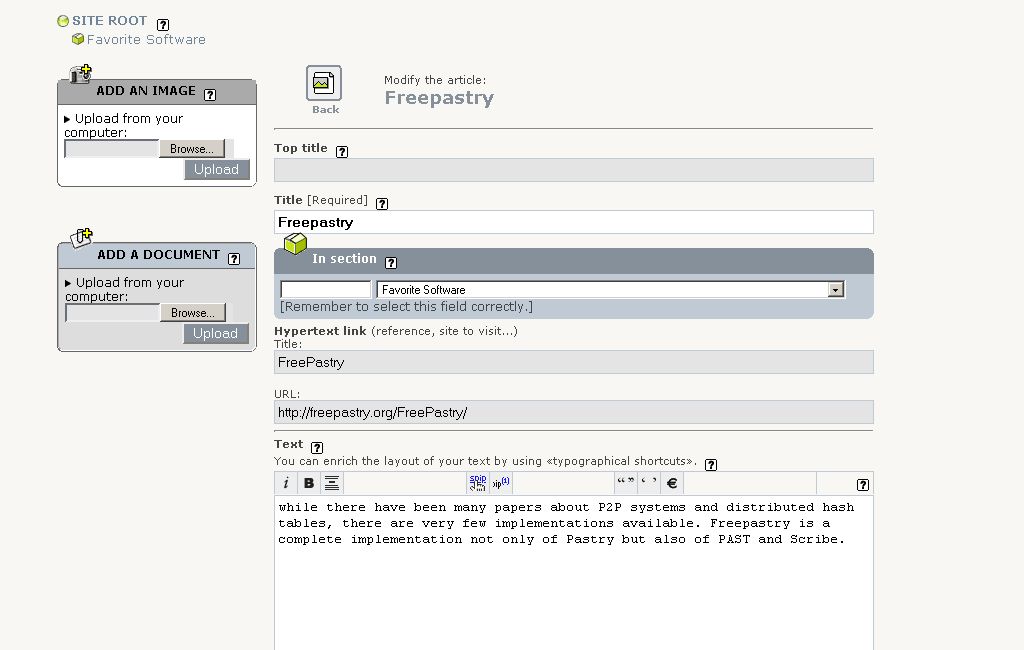The height and width of the screenshot is (650, 1024).
Task: Insert the euro symbol in text
Action: click(x=671, y=483)
